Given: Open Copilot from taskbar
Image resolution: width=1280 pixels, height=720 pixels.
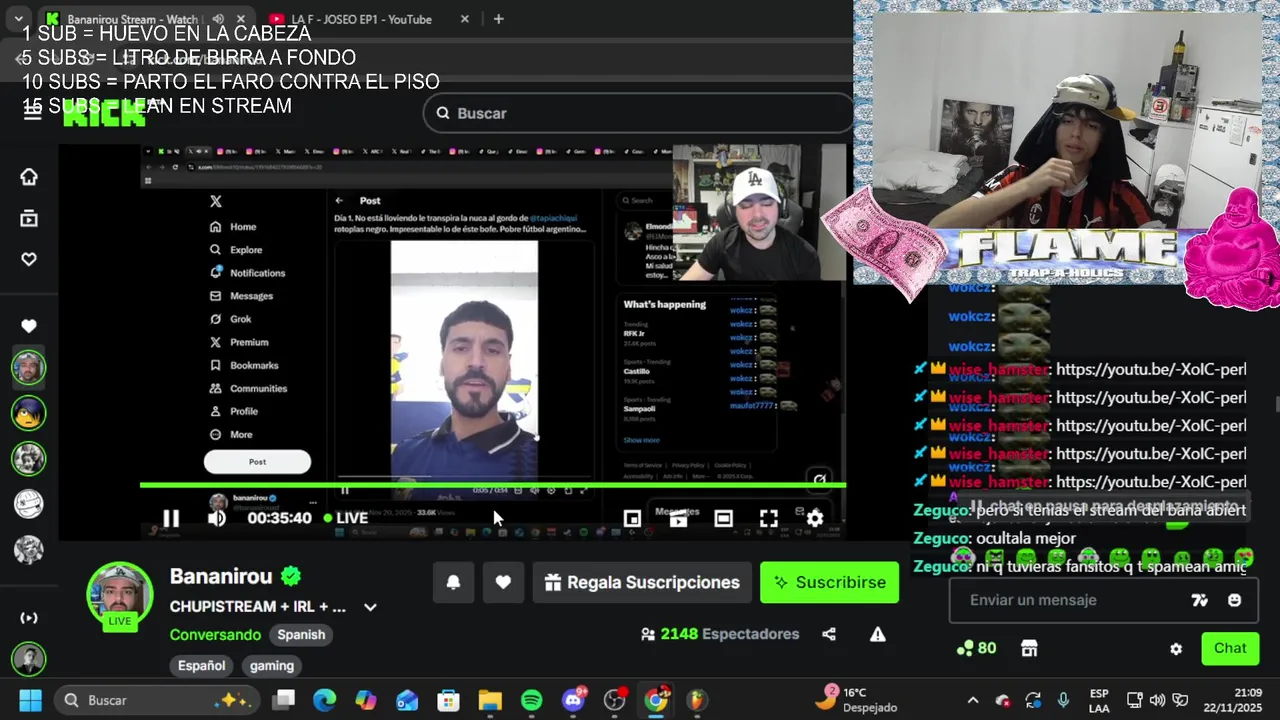Looking at the screenshot, I should 366,700.
